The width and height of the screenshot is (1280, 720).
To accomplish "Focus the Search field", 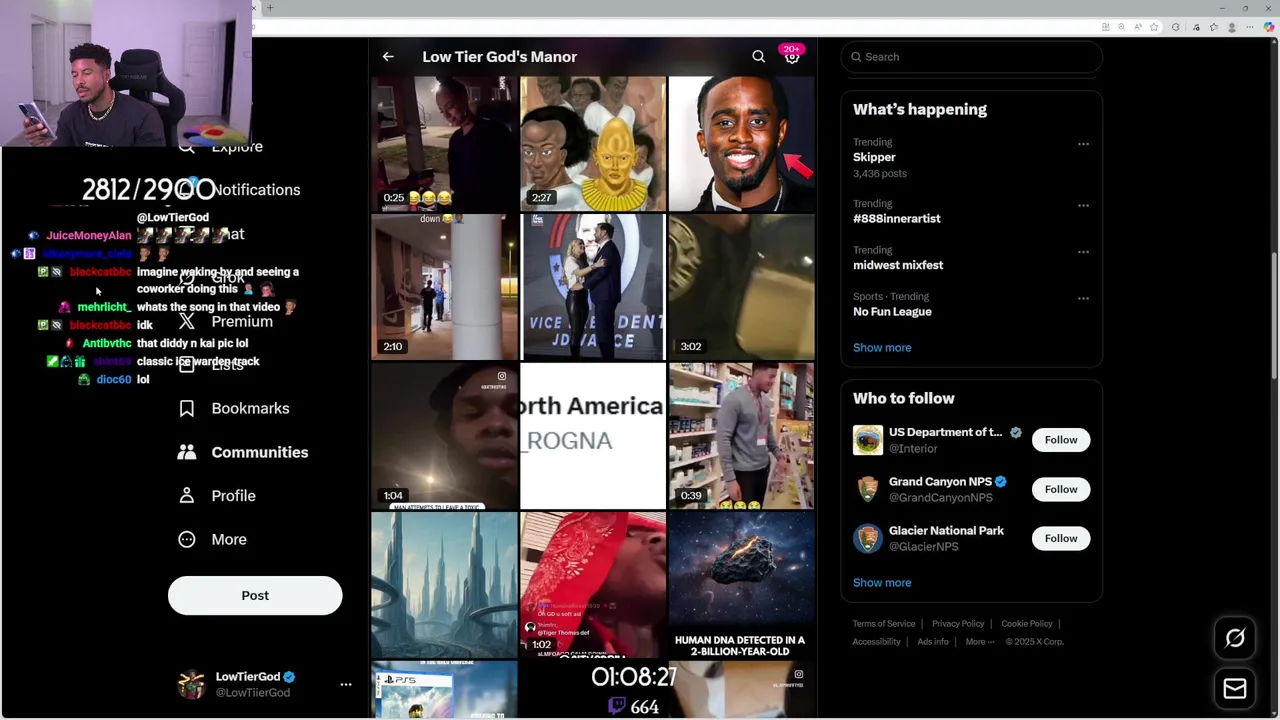I will [x=972, y=57].
